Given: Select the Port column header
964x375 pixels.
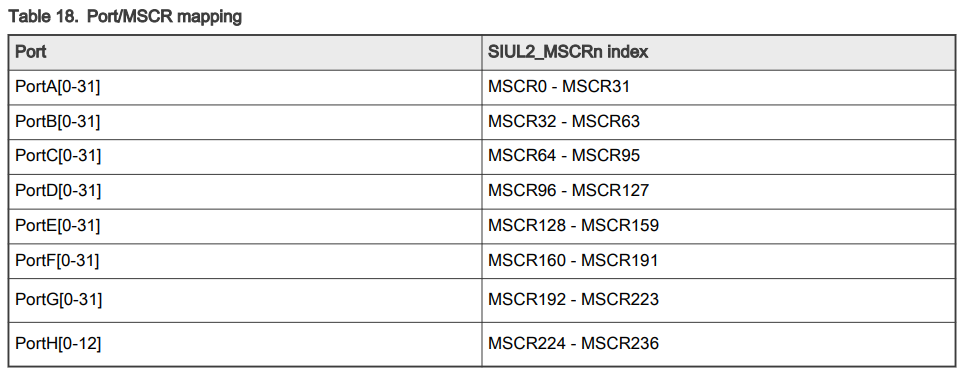Looking at the screenshot, I should tap(31, 52).
